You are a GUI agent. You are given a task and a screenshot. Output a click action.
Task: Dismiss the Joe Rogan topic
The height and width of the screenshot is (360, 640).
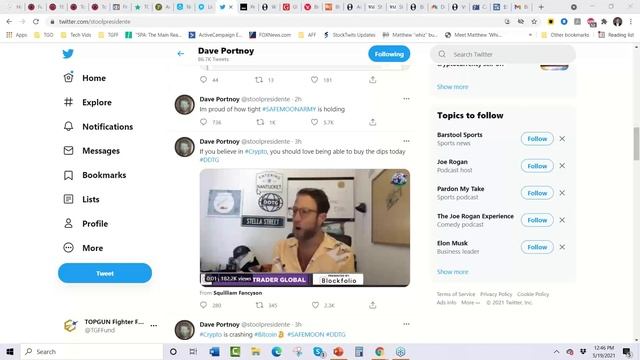point(562,166)
